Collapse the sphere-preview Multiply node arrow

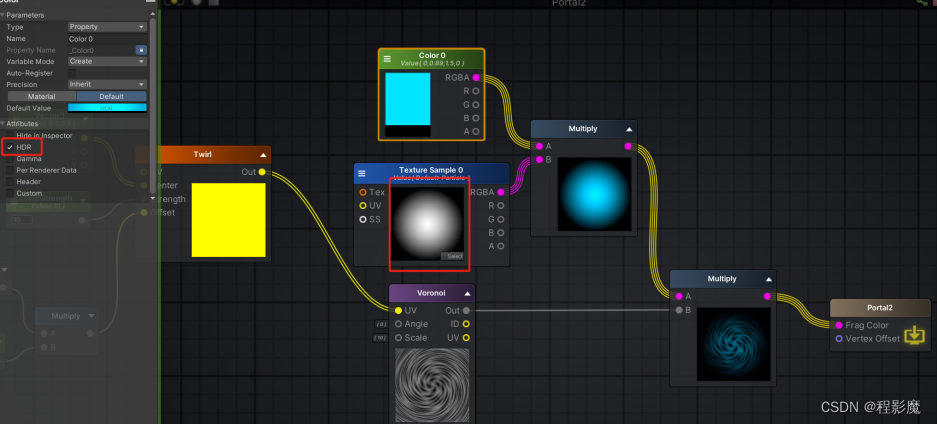point(629,129)
